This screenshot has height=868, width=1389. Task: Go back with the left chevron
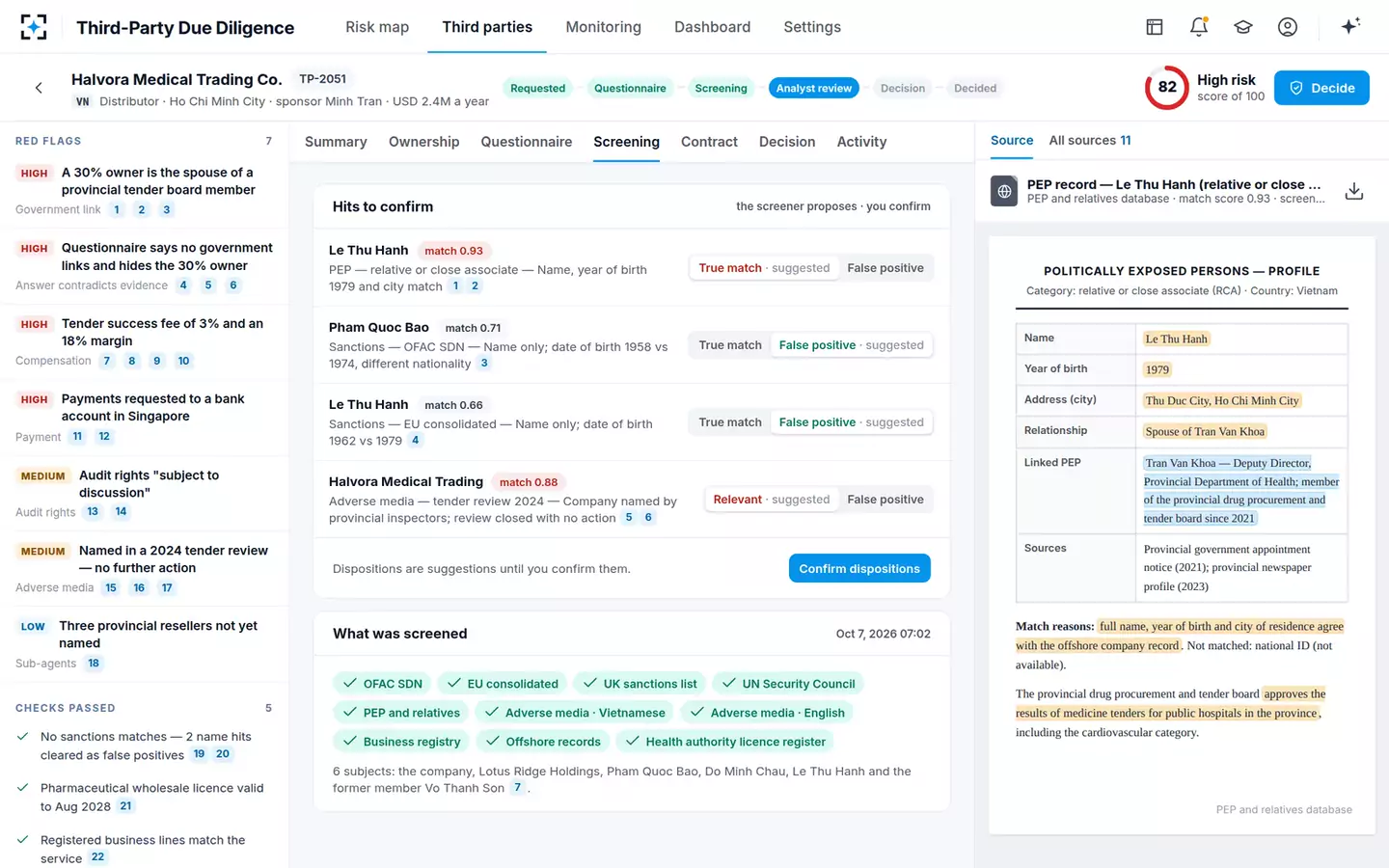pos(39,88)
